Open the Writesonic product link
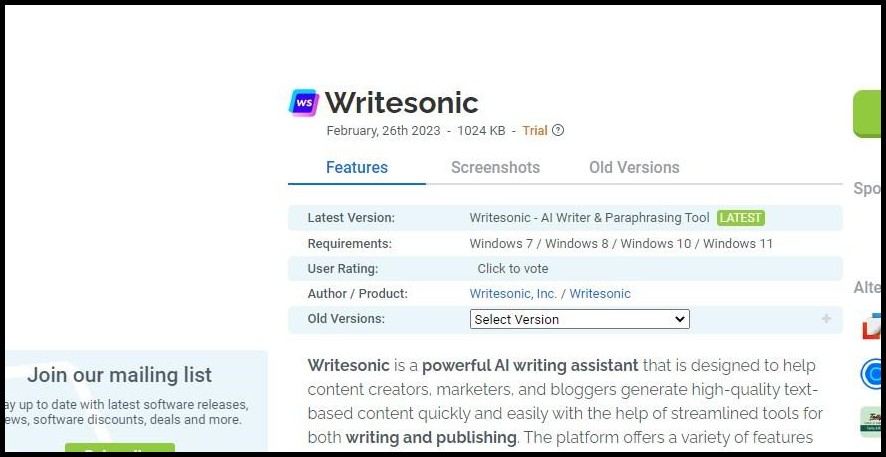This screenshot has width=886, height=457. pyautogui.click(x=600, y=294)
